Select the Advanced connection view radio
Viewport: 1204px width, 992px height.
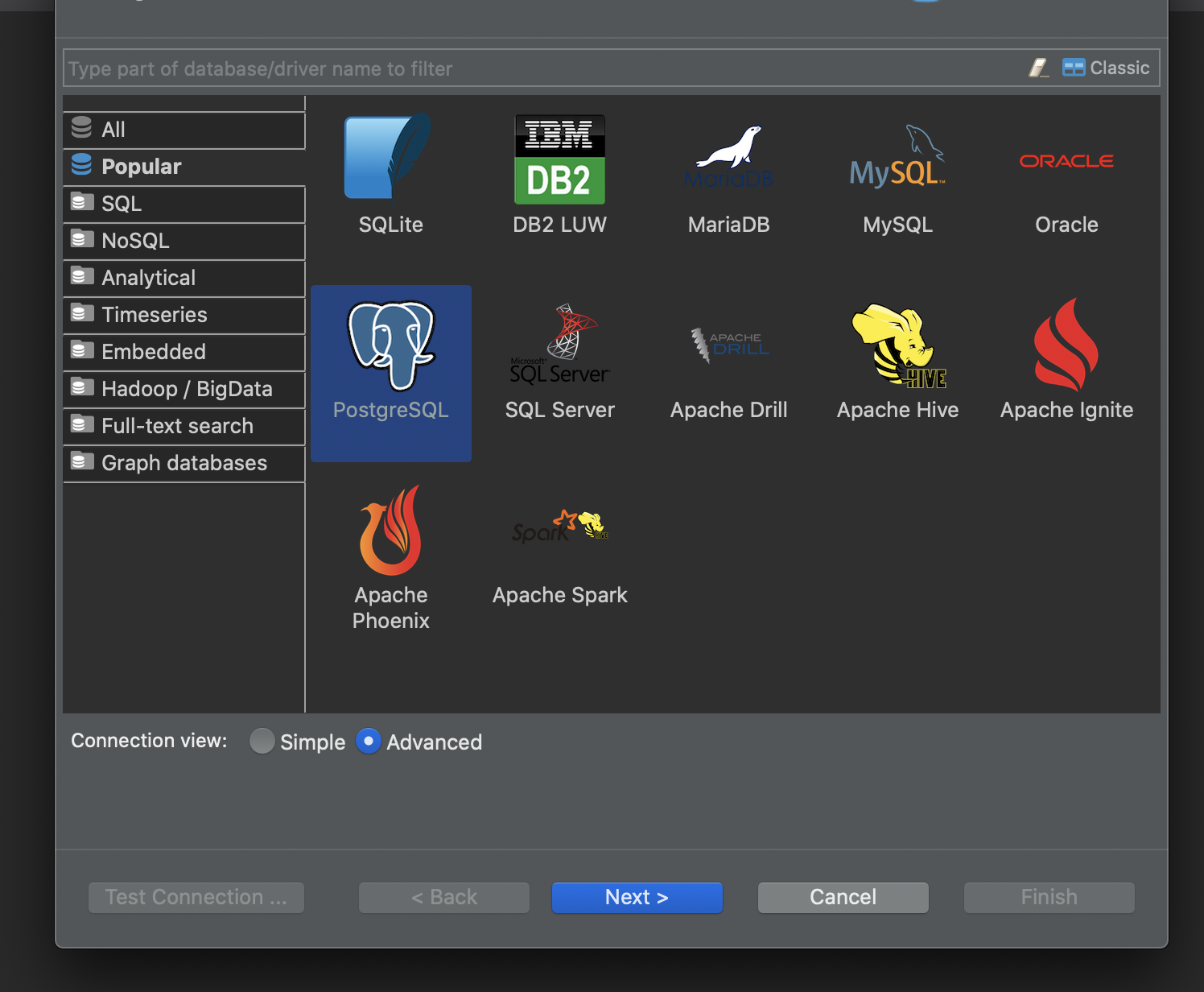coord(368,741)
